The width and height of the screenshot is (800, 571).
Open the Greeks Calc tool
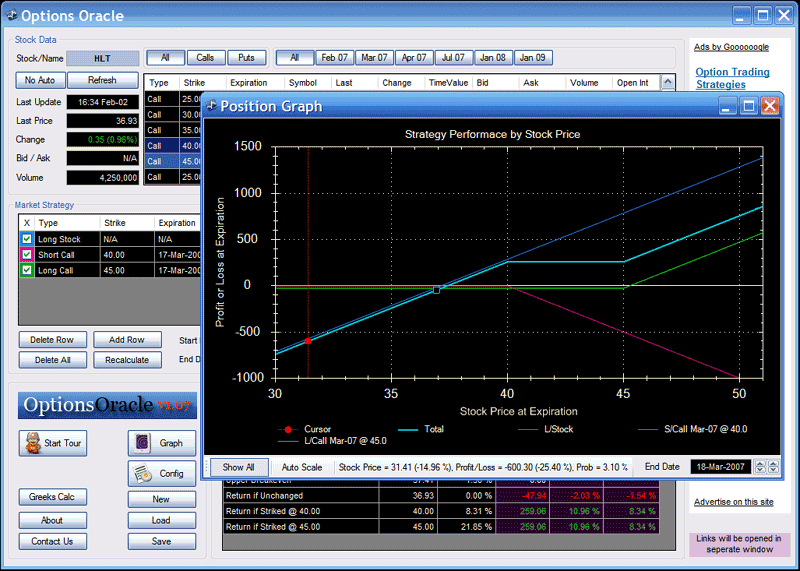click(53, 496)
